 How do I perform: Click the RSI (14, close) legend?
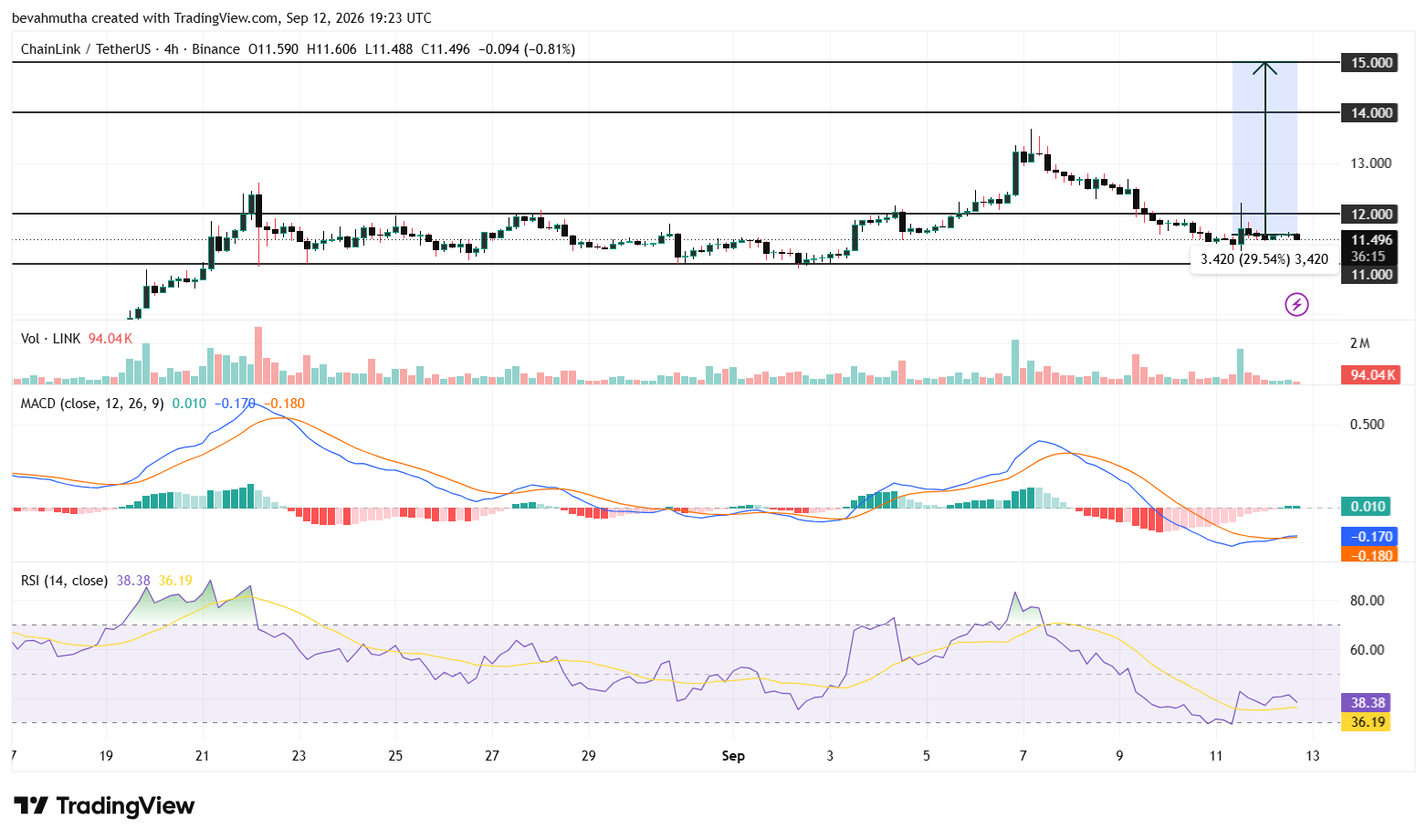point(64,581)
